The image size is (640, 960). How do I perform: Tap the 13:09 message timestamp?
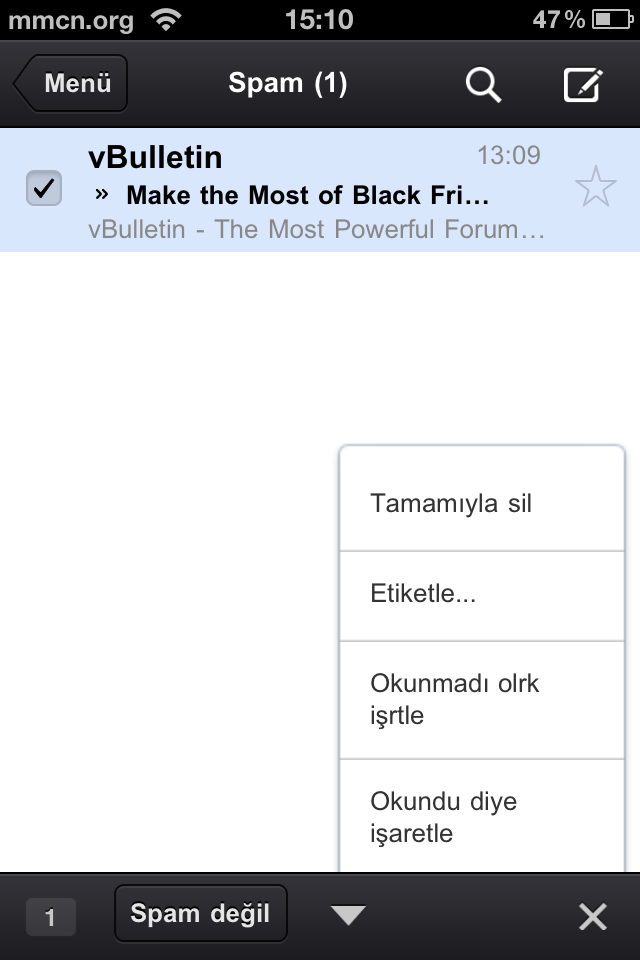tap(508, 155)
